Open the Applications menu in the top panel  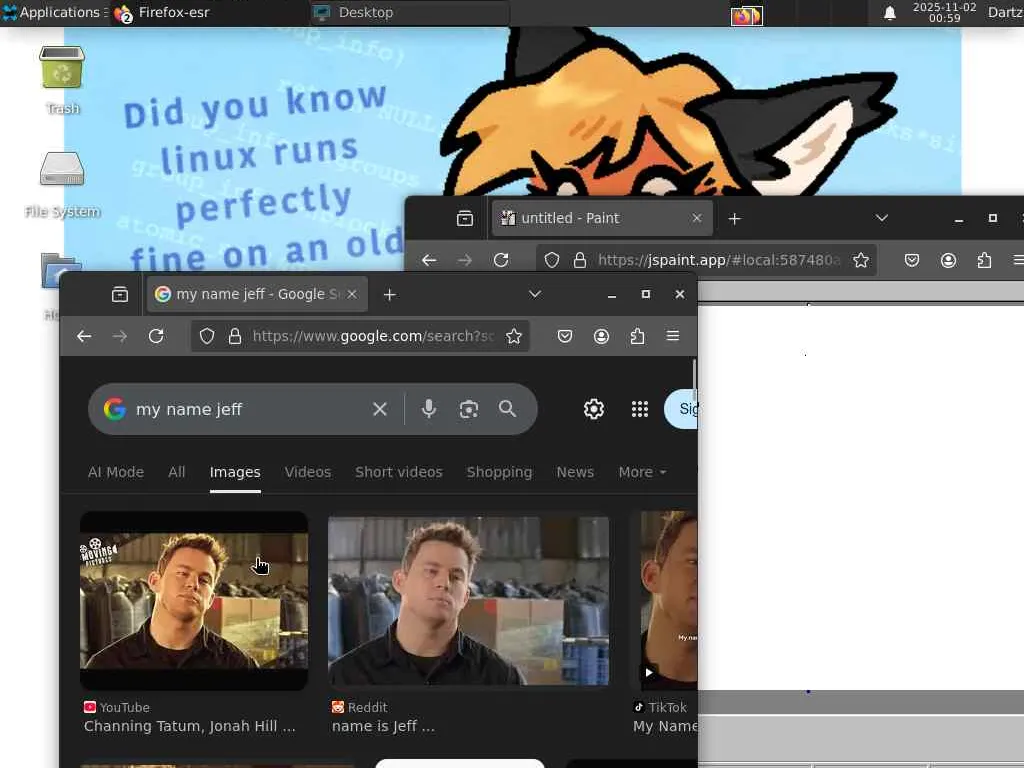(55, 12)
